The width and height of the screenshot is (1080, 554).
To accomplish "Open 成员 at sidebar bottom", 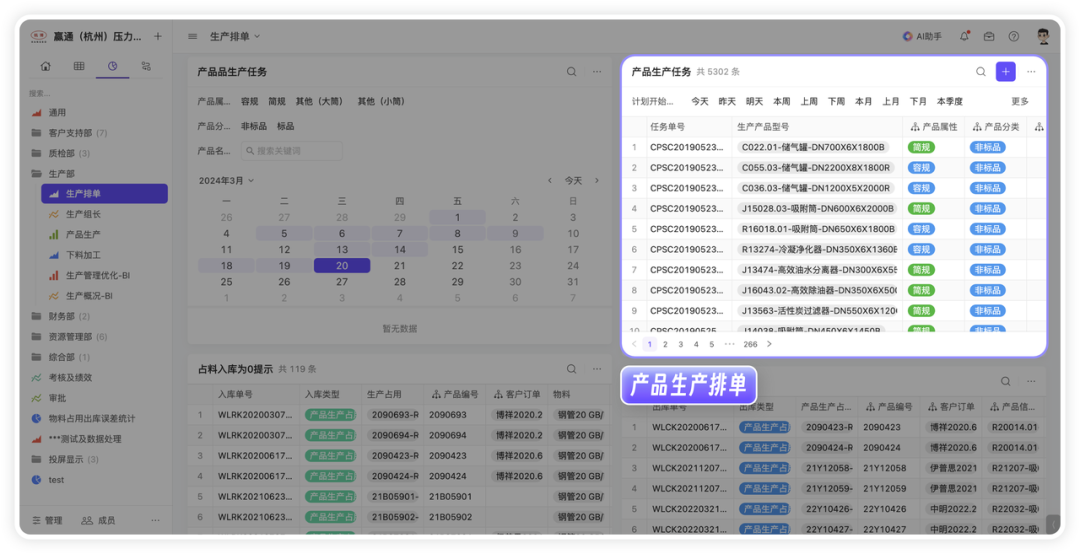I will coord(98,520).
